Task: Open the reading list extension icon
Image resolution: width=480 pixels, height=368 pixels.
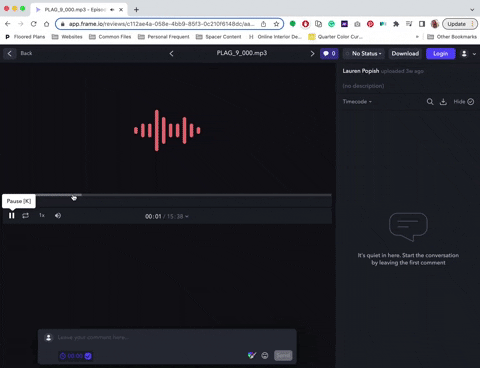Action: 409,24
